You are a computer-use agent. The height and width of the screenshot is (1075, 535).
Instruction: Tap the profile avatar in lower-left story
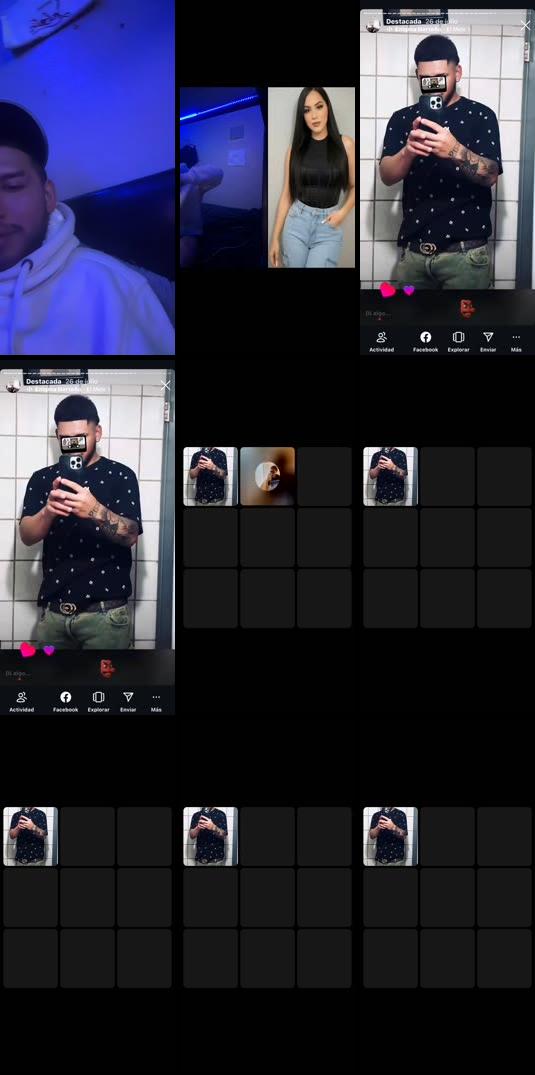pos(13,386)
